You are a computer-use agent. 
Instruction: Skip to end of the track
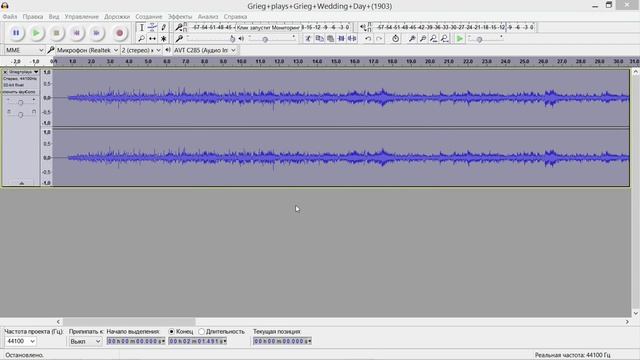point(96,33)
